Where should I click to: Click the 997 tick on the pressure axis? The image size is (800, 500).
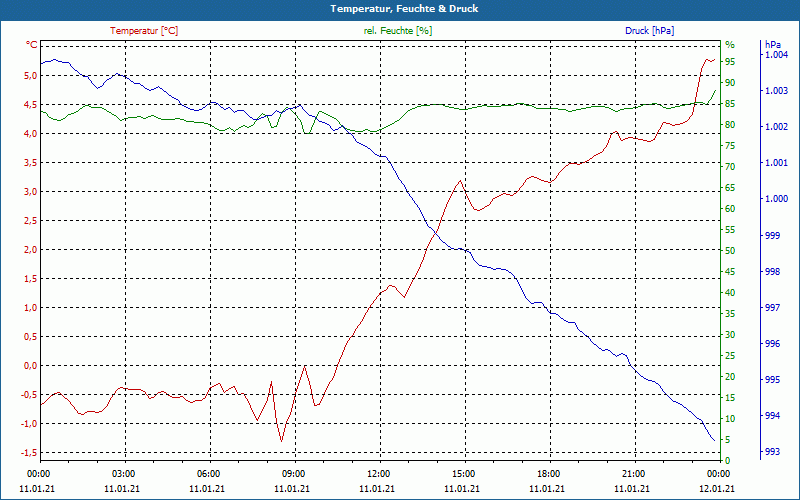tap(772, 308)
